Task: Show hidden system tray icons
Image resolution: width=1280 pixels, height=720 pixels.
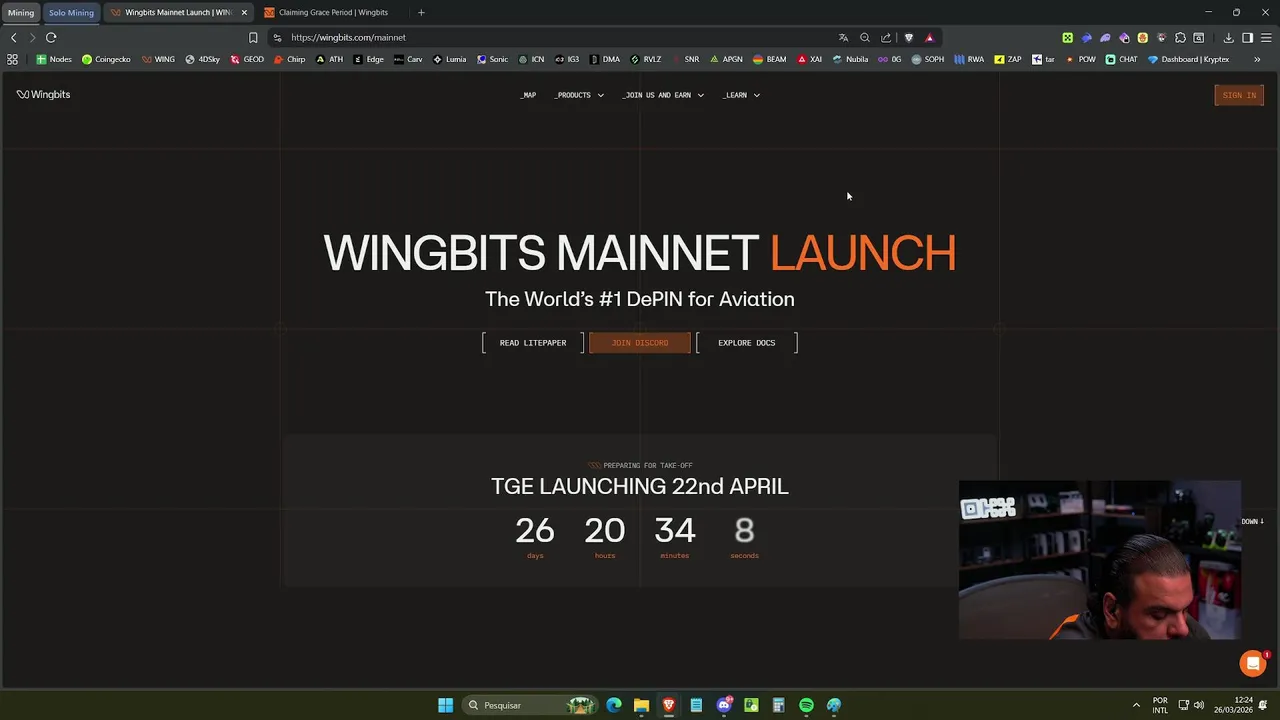Action: pyautogui.click(x=1136, y=705)
